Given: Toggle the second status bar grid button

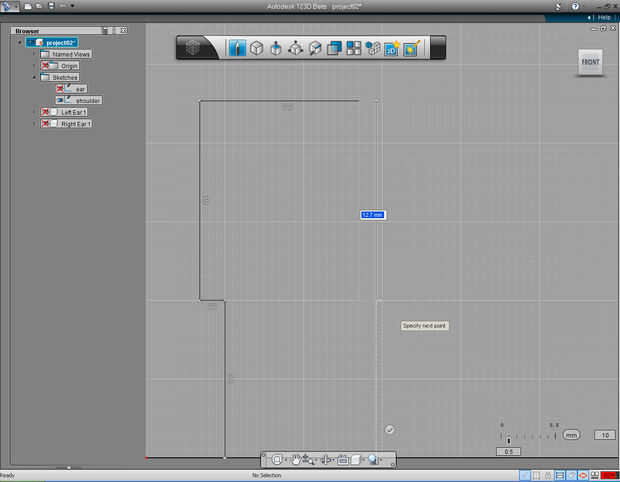Looking at the screenshot, I should (536, 476).
